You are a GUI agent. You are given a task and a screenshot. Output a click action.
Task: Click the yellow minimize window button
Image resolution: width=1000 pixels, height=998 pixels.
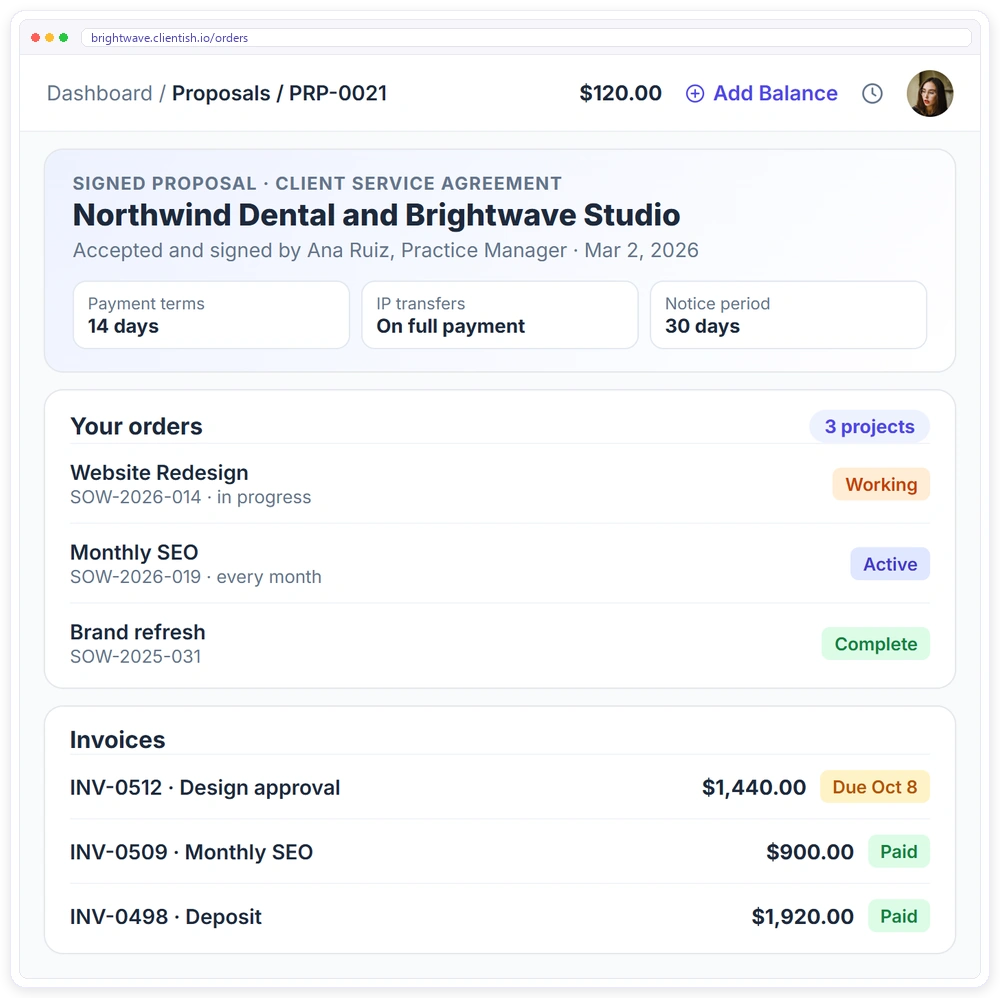click(50, 38)
